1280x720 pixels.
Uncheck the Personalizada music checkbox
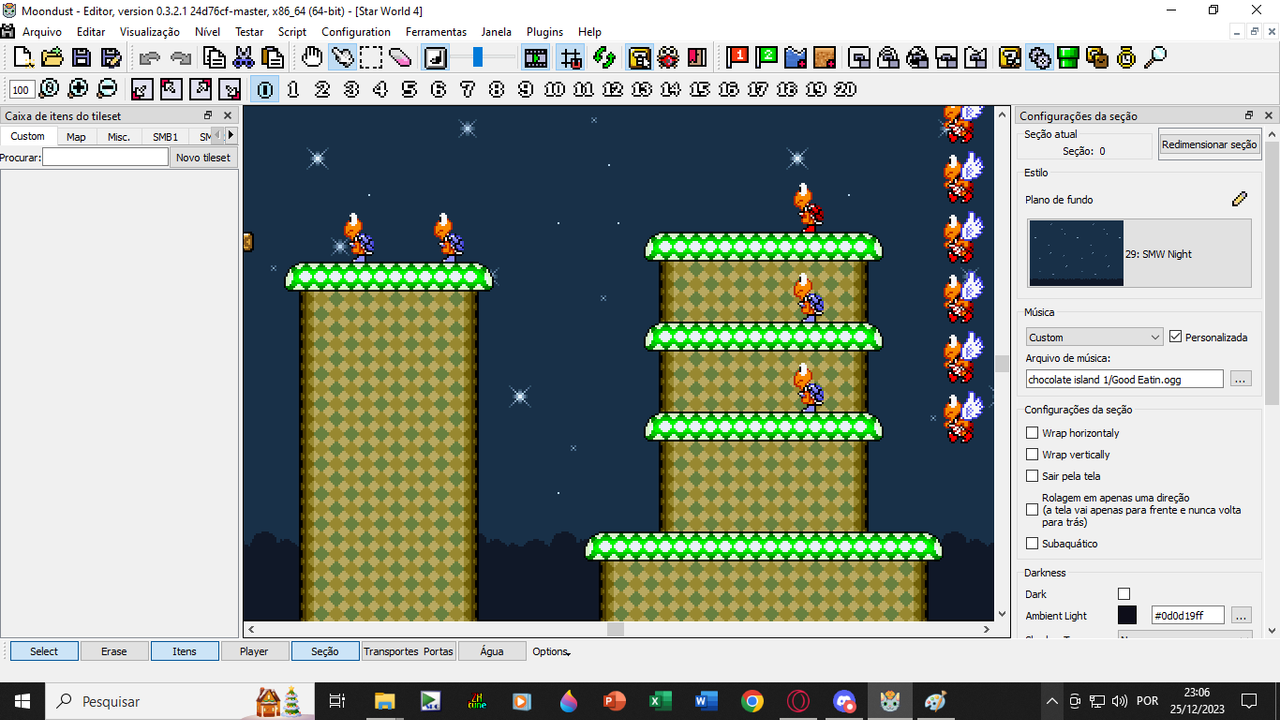1175,337
